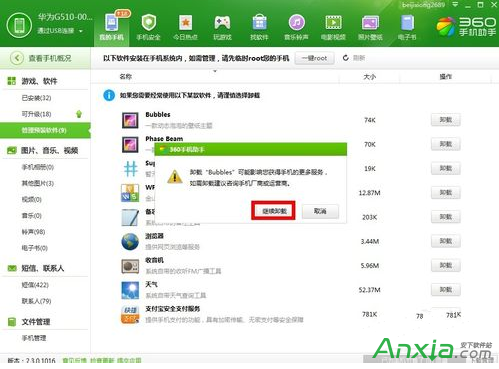
Task: Click the notepad app icon
Action: 130,217
